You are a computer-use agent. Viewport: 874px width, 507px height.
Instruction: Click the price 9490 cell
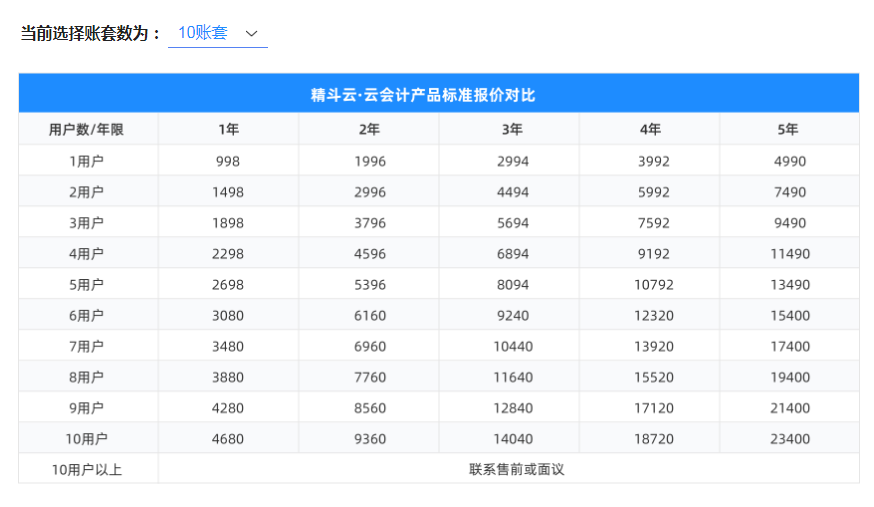tap(790, 223)
